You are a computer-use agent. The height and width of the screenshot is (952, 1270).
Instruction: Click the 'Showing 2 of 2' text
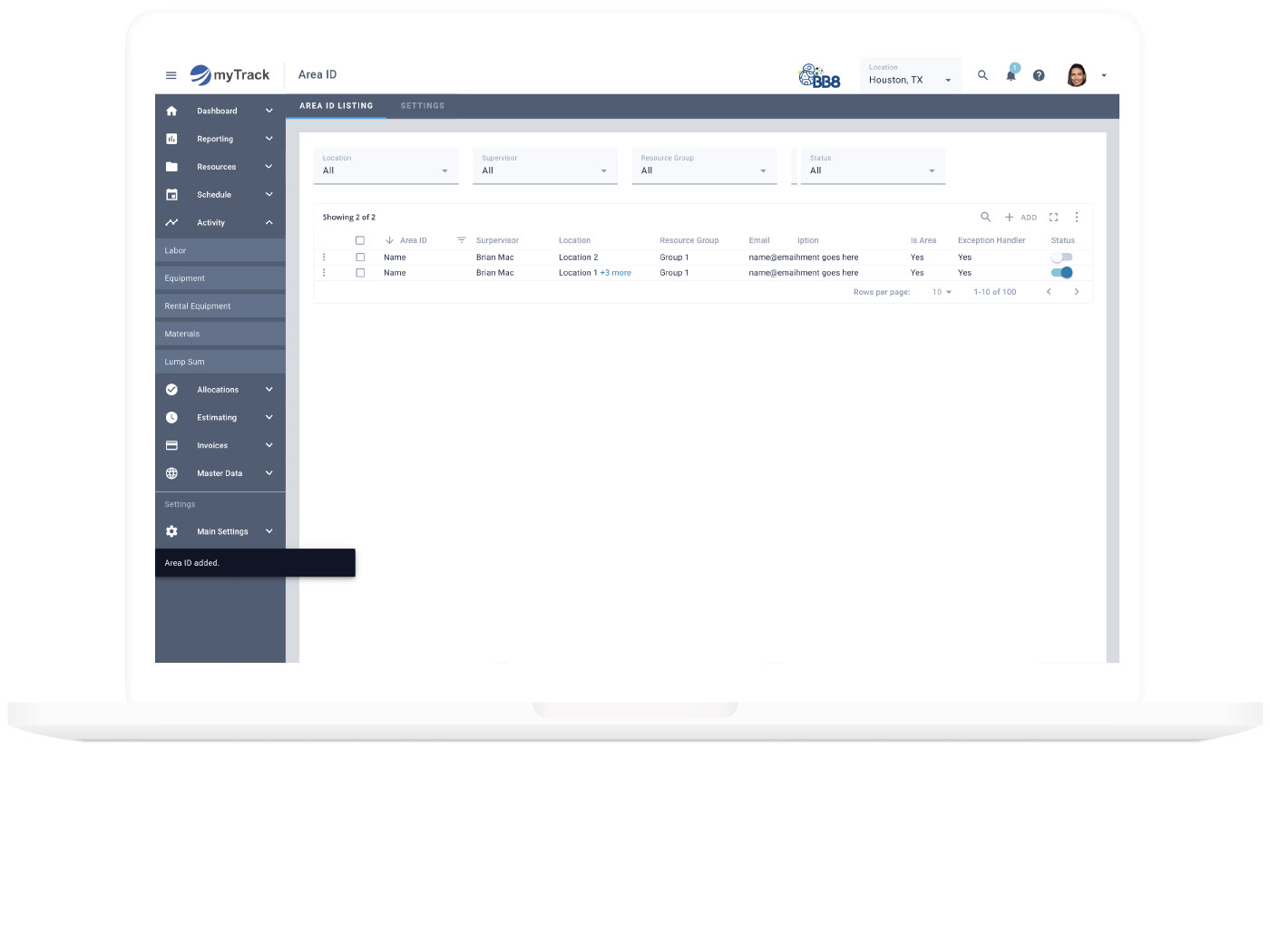349,218
